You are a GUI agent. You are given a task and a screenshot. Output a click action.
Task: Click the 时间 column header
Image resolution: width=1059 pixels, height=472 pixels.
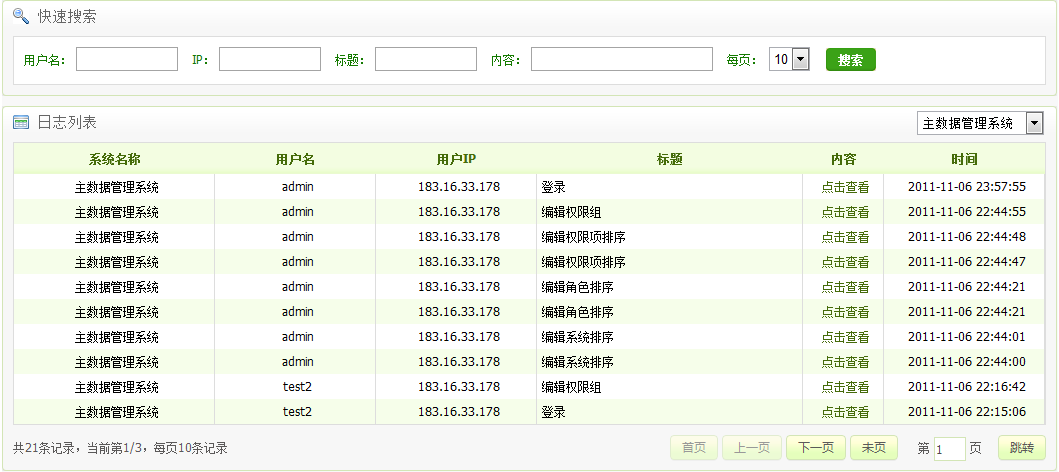tap(964, 159)
